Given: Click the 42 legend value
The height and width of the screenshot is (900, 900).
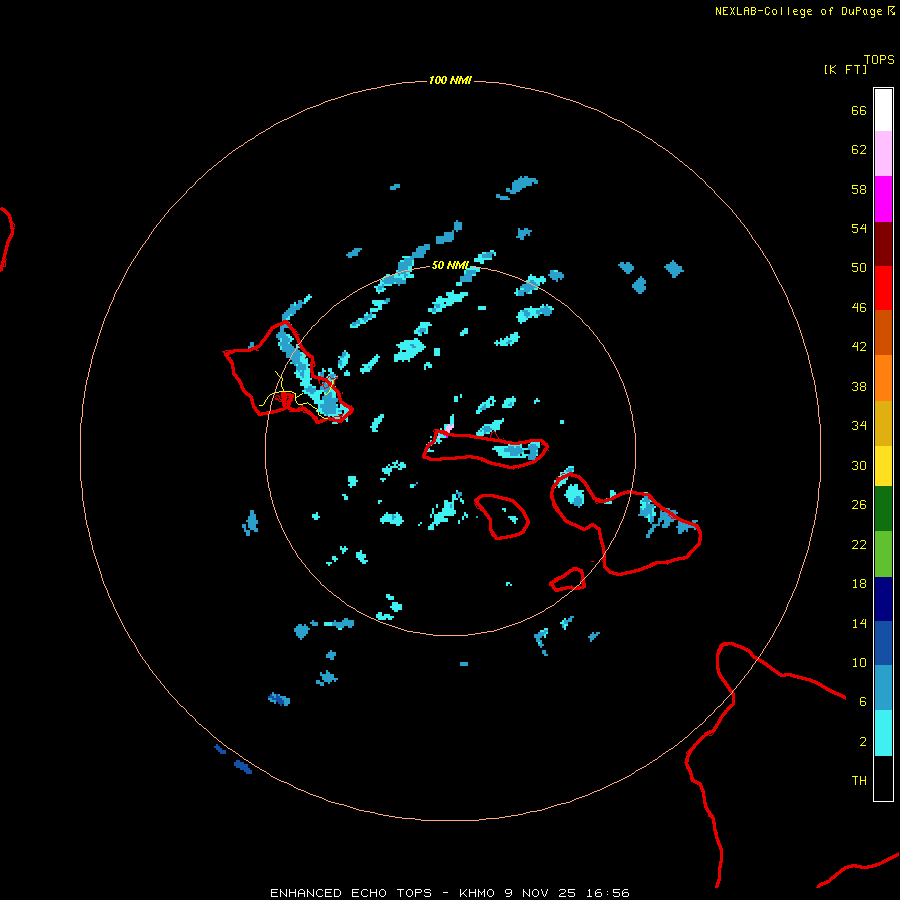Looking at the screenshot, I should click(859, 346).
